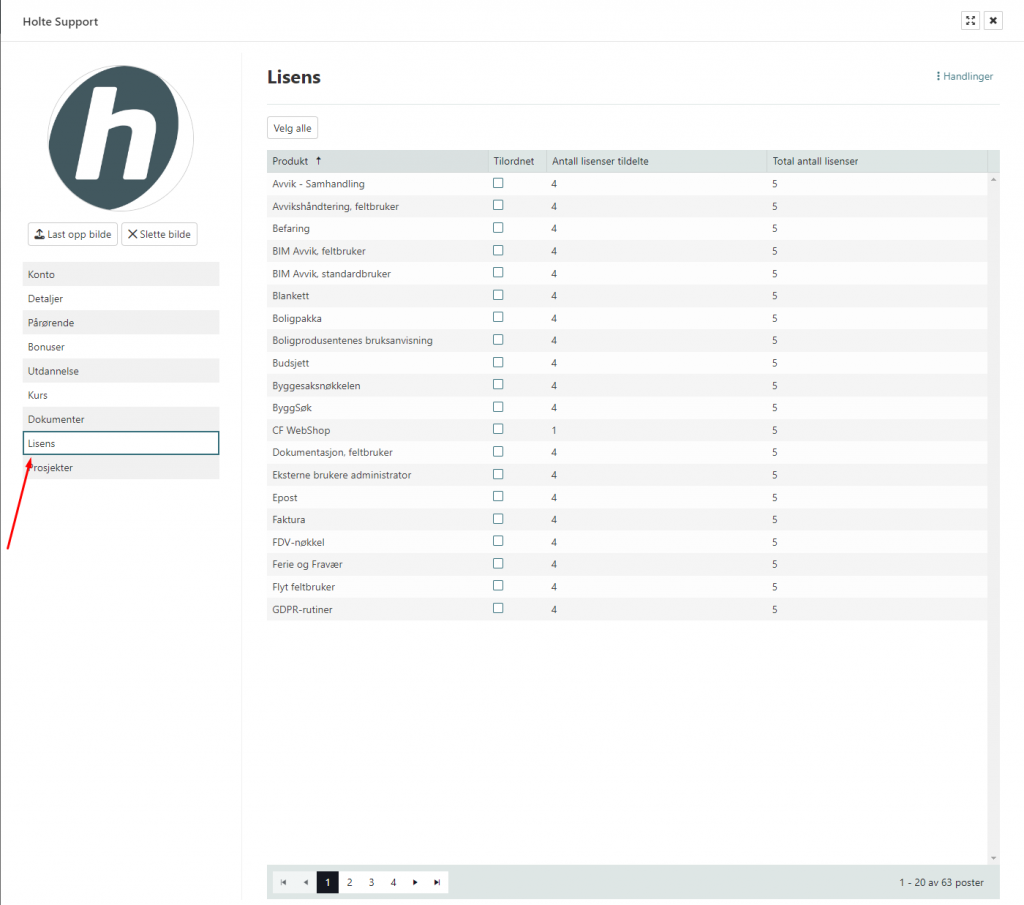
Task: Select the Velg alle button
Action: [292, 128]
